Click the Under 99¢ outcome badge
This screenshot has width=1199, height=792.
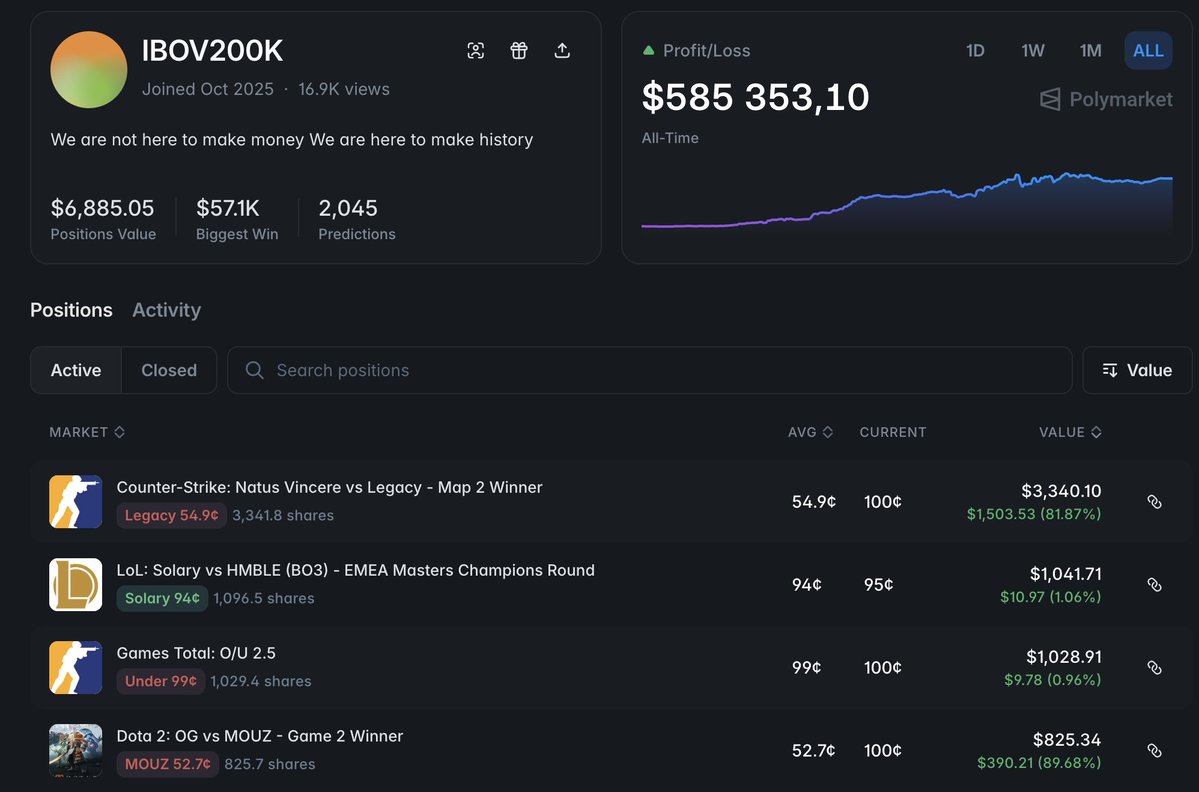point(161,681)
